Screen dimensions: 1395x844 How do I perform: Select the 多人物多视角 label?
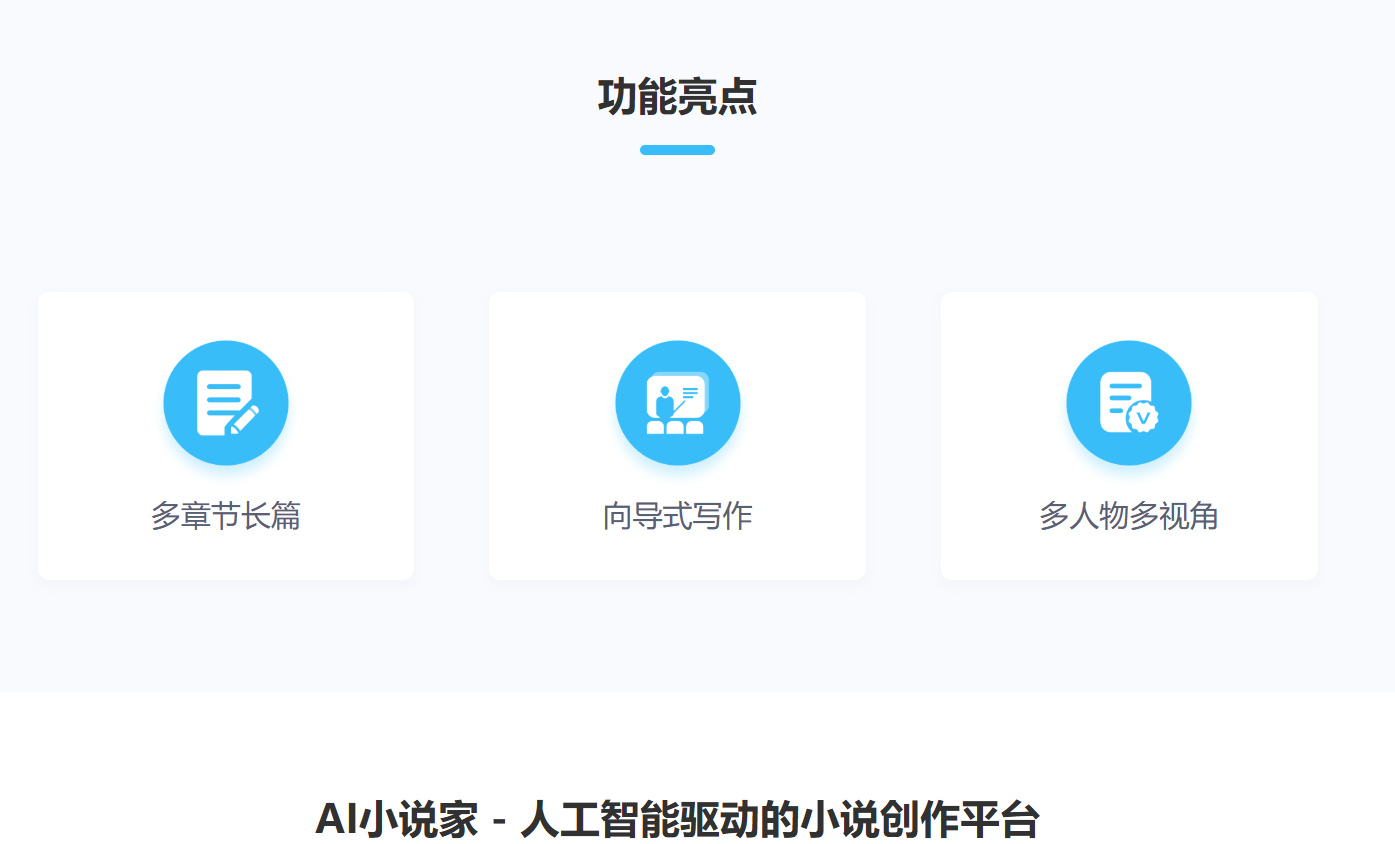tap(1129, 516)
